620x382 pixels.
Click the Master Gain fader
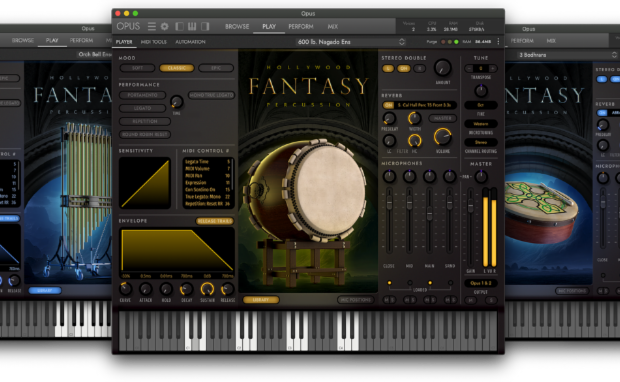pyautogui.click(x=471, y=205)
